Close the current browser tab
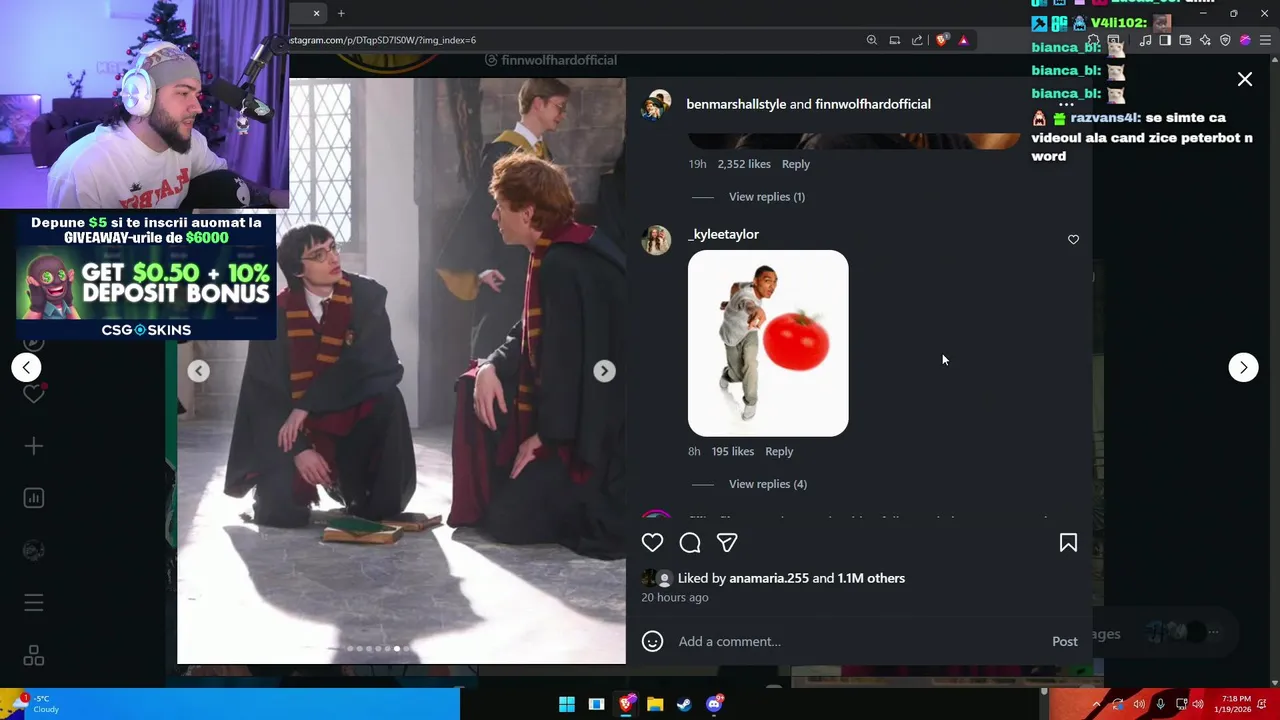 coord(316,13)
